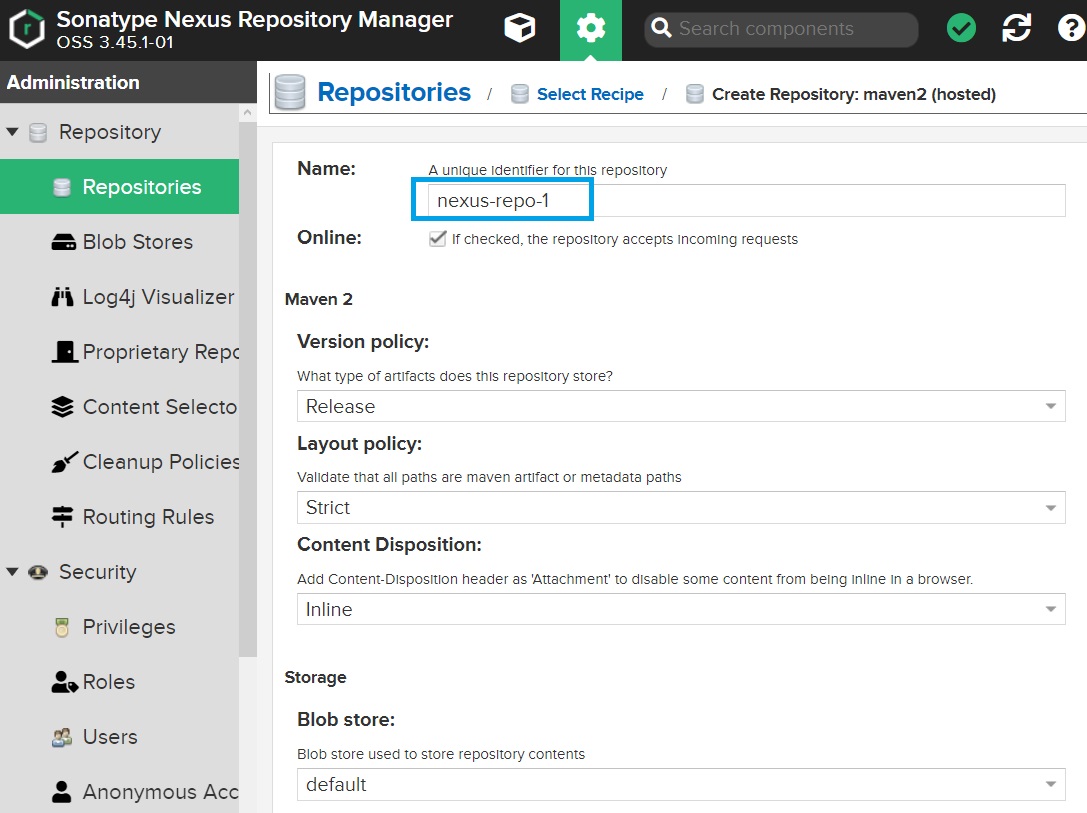Collapse the Repository tree section
The width and height of the screenshot is (1087, 813).
12,131
